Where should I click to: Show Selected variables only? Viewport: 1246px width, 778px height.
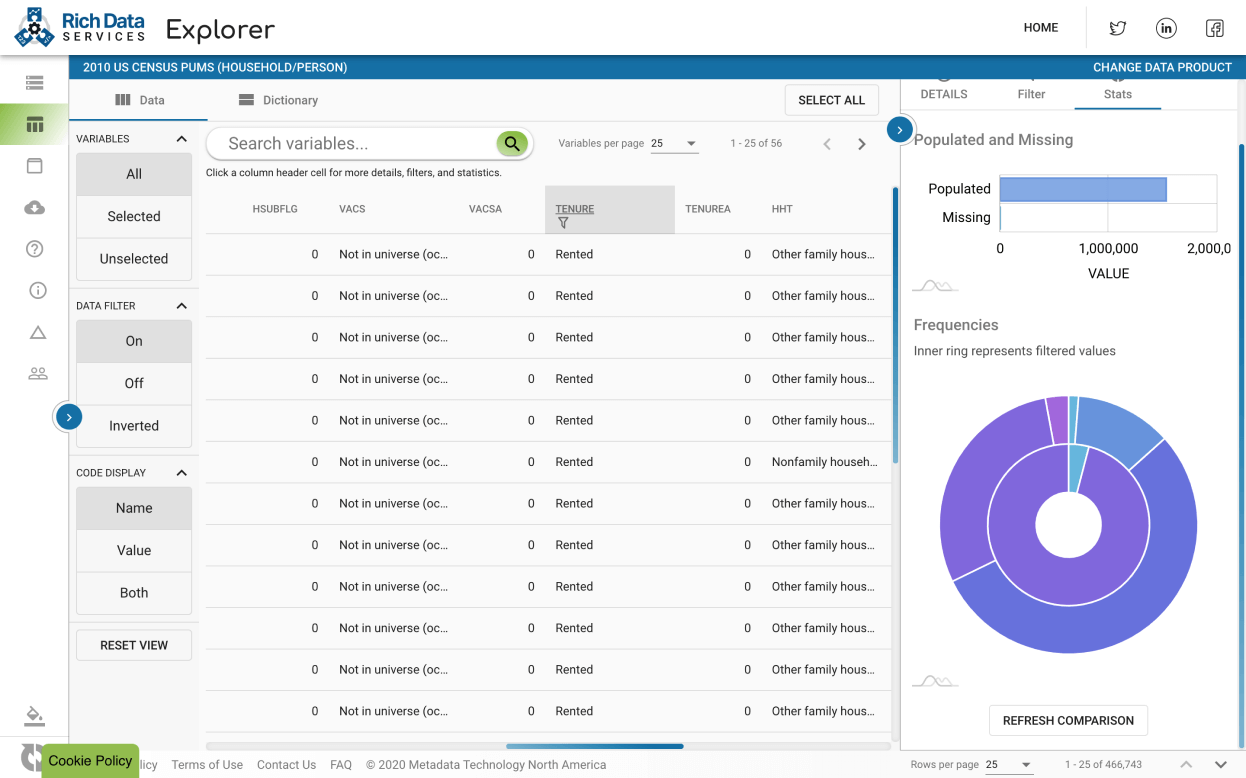click(134, 216)
